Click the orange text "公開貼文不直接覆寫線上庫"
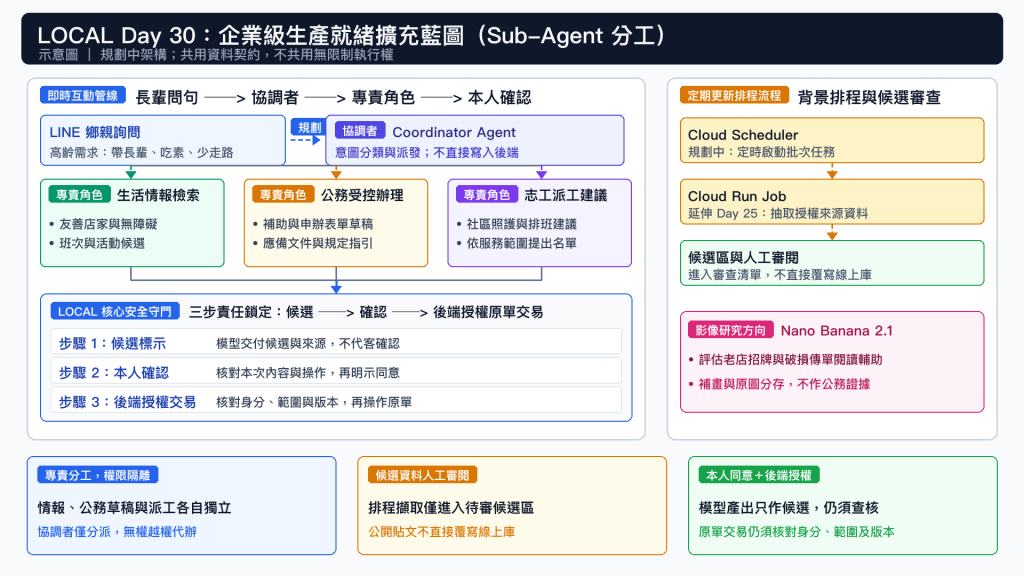 pos(441,532)
